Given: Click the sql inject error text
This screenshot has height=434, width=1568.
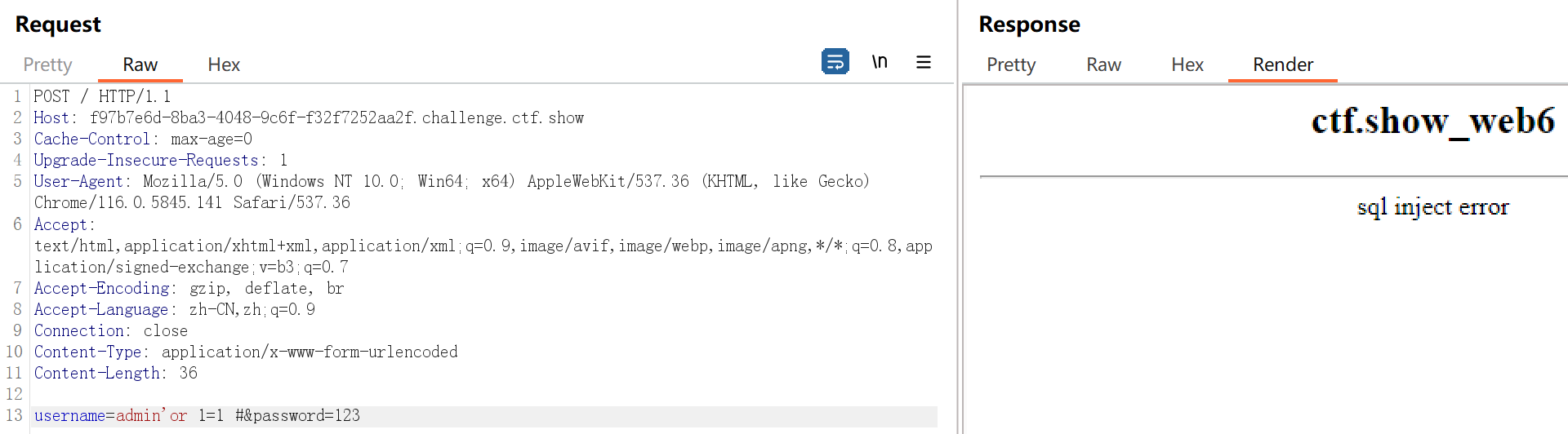Looking at the screenshot, I should click(1432, 207).
